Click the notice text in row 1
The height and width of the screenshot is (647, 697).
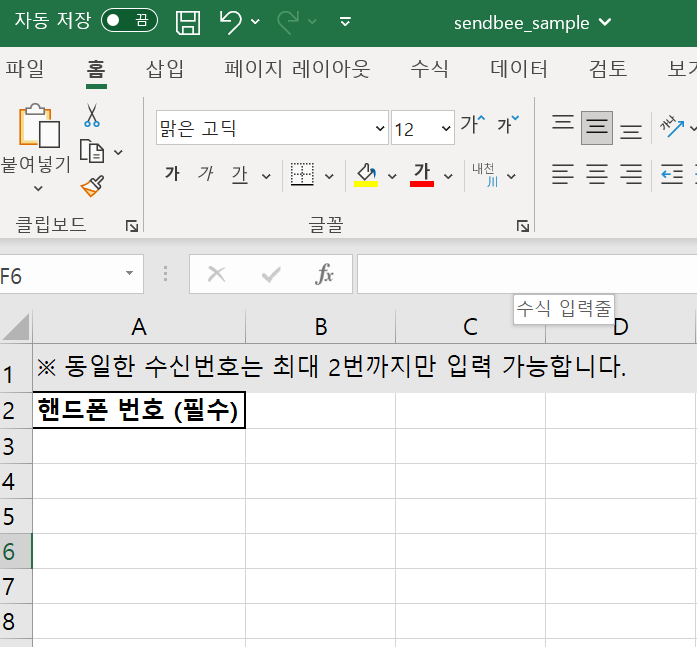331,367
